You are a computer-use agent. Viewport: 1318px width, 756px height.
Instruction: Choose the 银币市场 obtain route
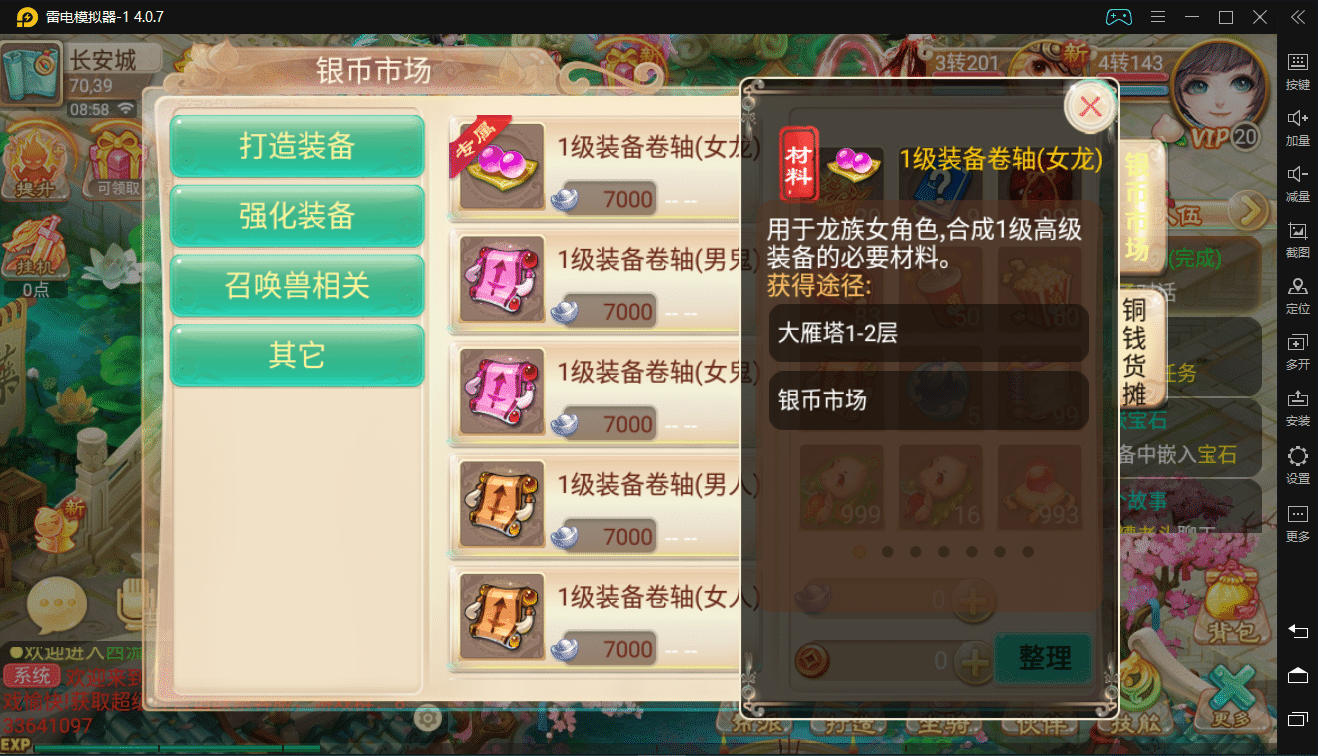[928, 401]
